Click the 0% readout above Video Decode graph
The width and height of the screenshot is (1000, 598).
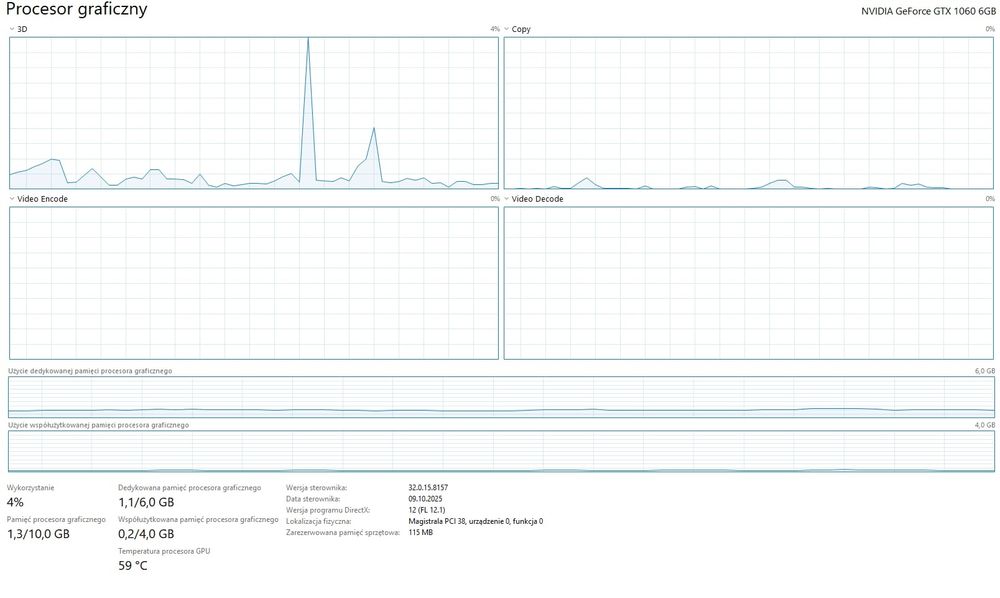[990, 199]
